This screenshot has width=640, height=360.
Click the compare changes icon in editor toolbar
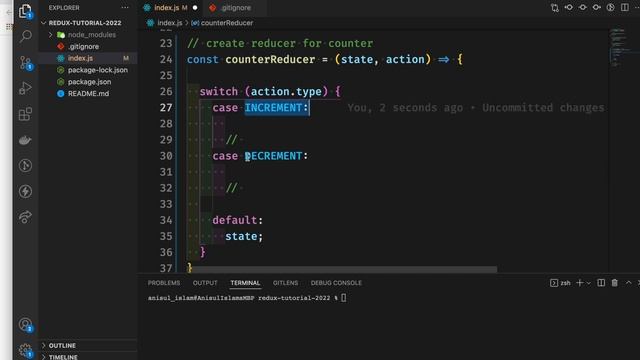tap(555, 7)
